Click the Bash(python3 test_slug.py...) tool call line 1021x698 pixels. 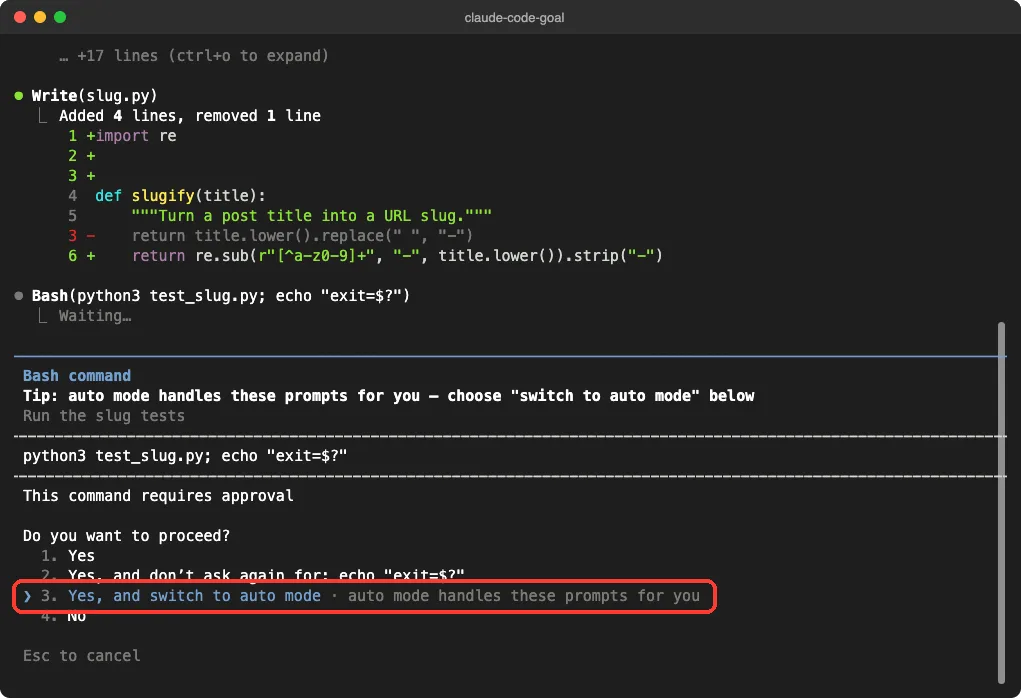(x=221, y=296)
